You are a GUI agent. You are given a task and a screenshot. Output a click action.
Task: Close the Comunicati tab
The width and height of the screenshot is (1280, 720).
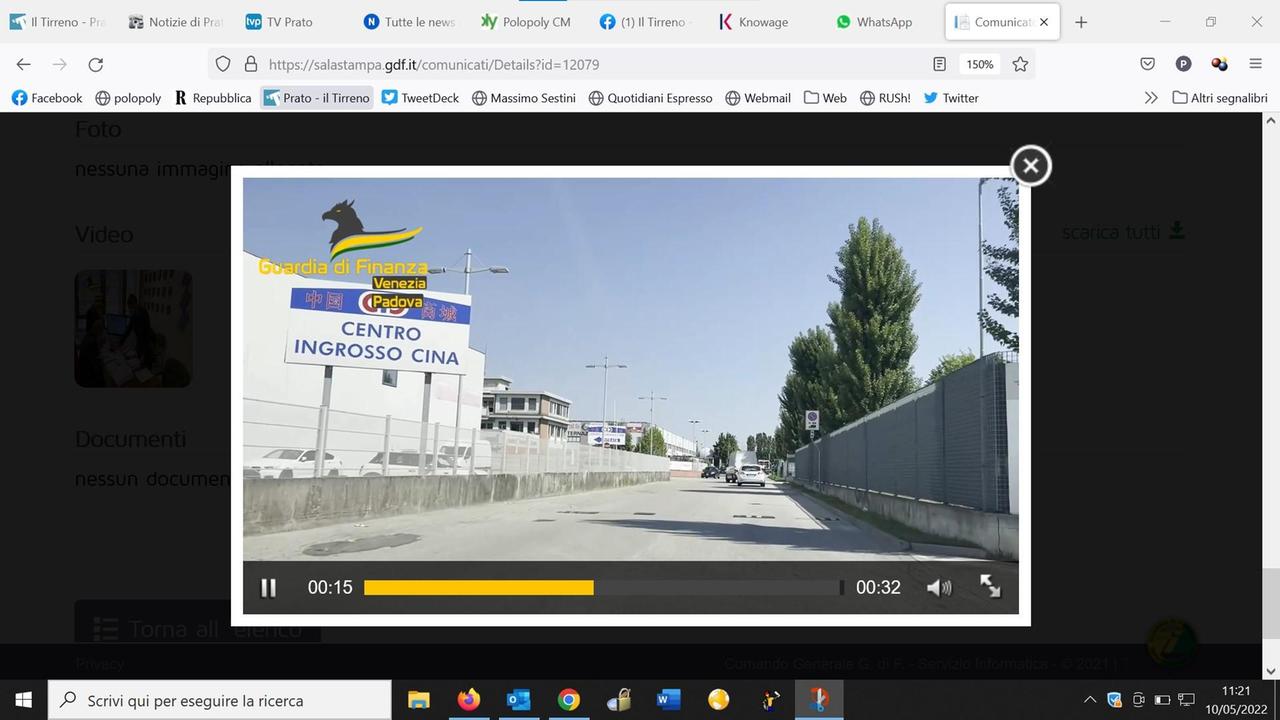coord(1044,22)
